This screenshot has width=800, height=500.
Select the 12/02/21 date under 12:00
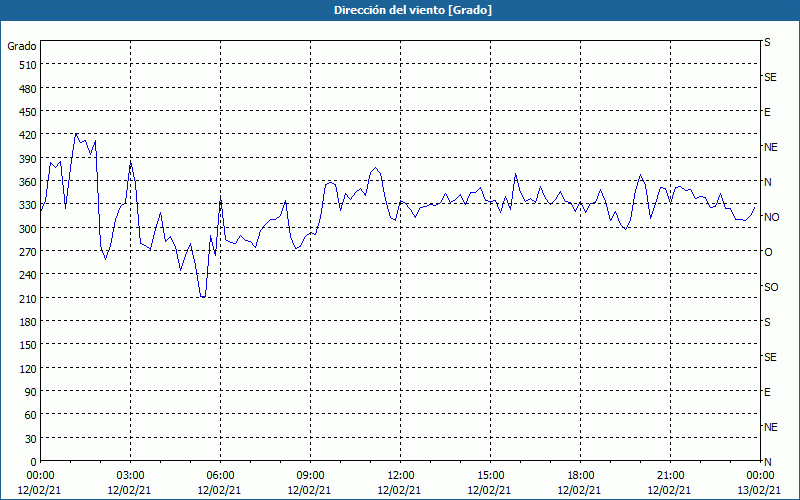(x=399, y=491)
